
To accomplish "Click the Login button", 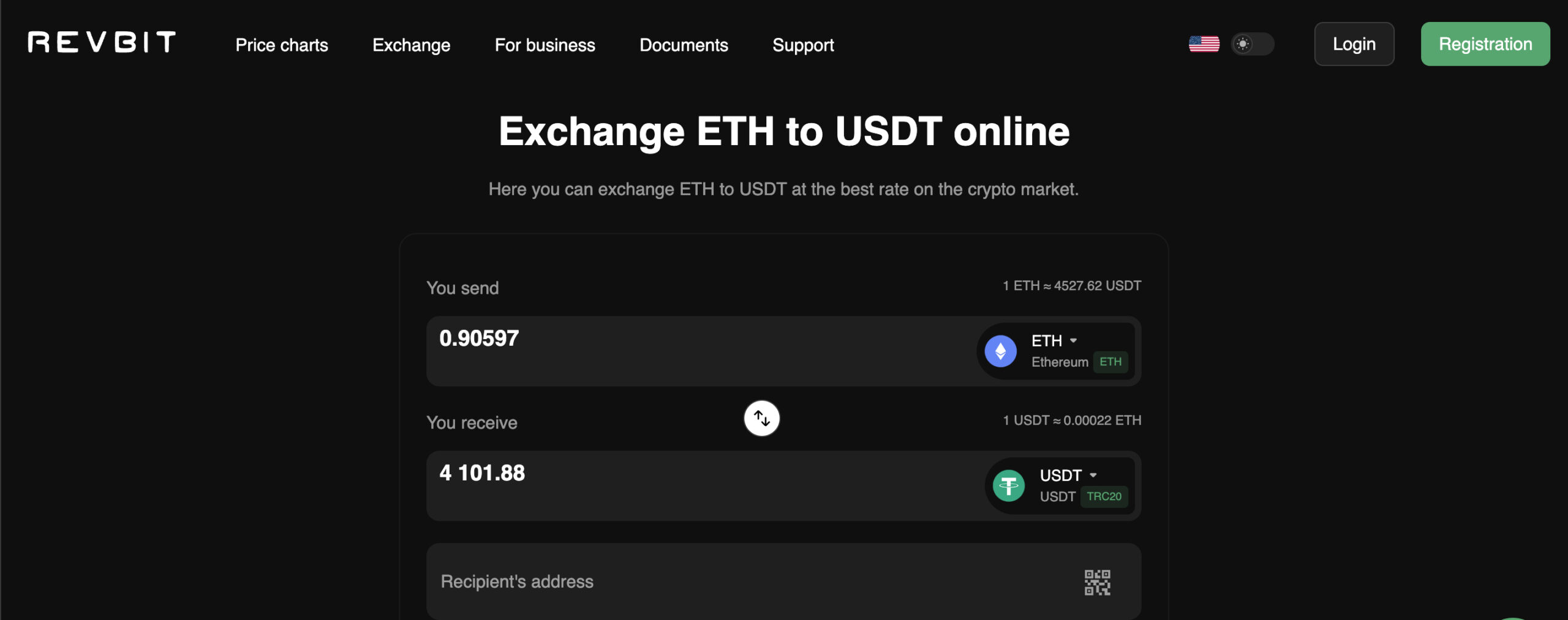I will [x=1354, y=44].
